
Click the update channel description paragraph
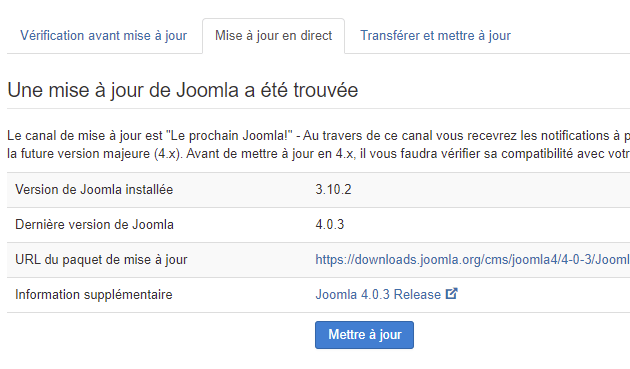pyautogui.click(x=319, y=145)
